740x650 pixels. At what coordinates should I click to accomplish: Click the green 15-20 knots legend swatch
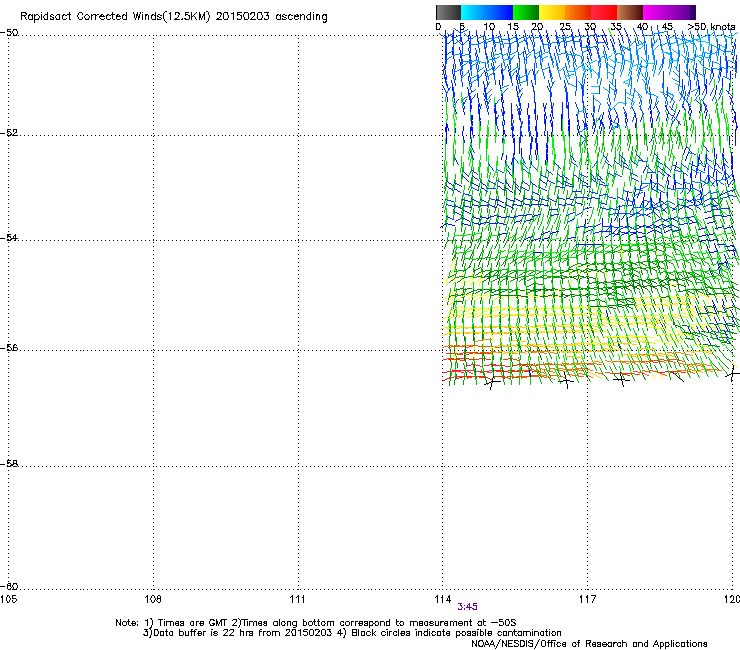click(x=526, y=12)
